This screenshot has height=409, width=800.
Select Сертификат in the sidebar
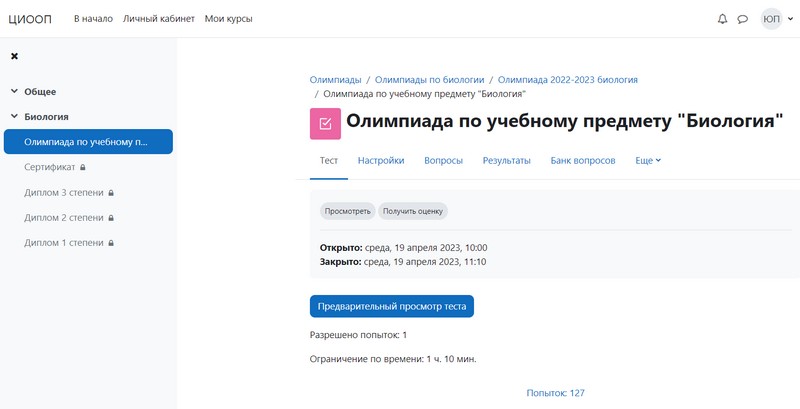tap(50, 167)
